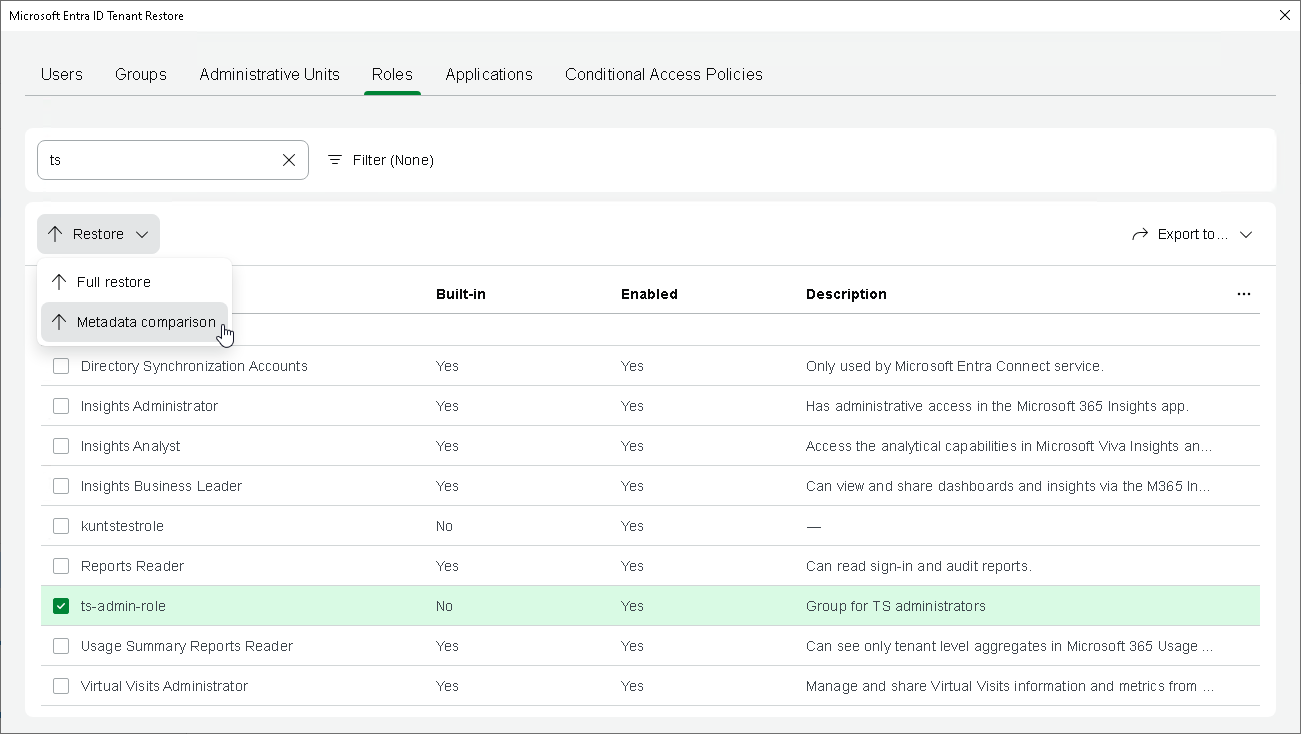Choose Metadata comparison from Restore menu
Viewport: 1301px width, 734px height.
point(146,322)
